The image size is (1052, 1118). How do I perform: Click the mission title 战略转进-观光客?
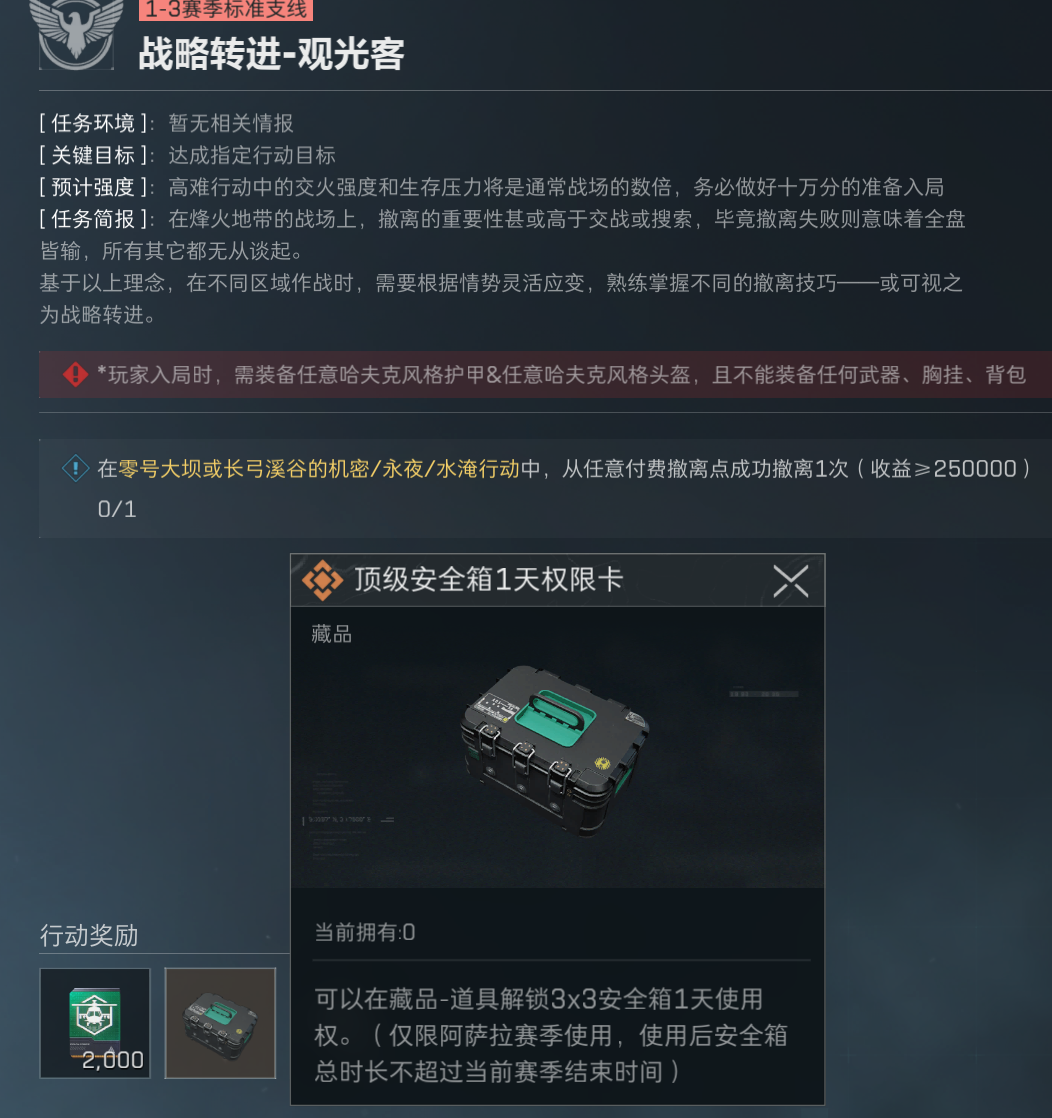272,54
